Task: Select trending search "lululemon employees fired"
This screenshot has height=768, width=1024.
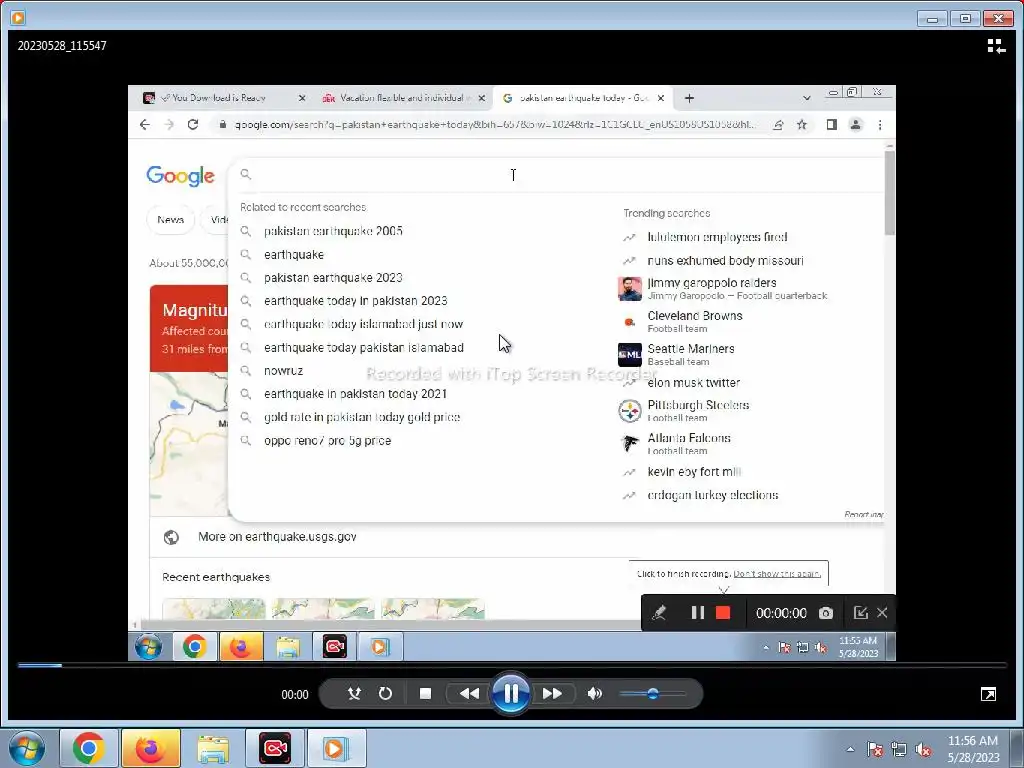Action: (x=717, y=237)
